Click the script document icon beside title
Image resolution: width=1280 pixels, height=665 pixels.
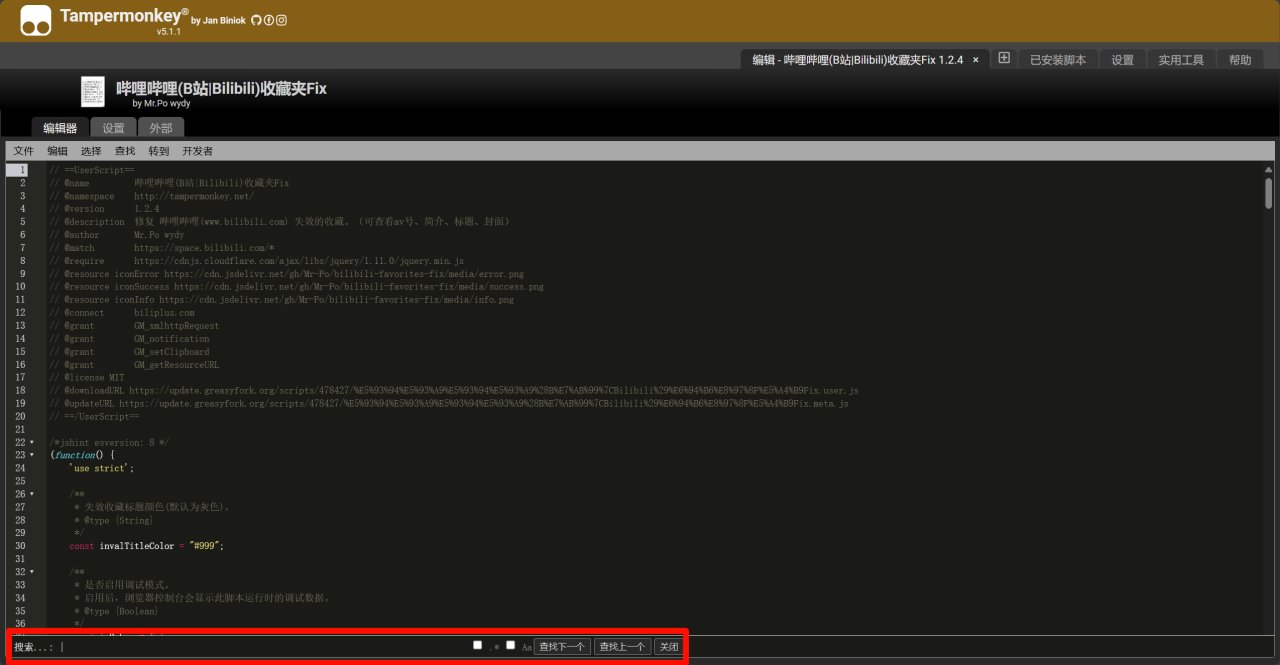(93, 92)
